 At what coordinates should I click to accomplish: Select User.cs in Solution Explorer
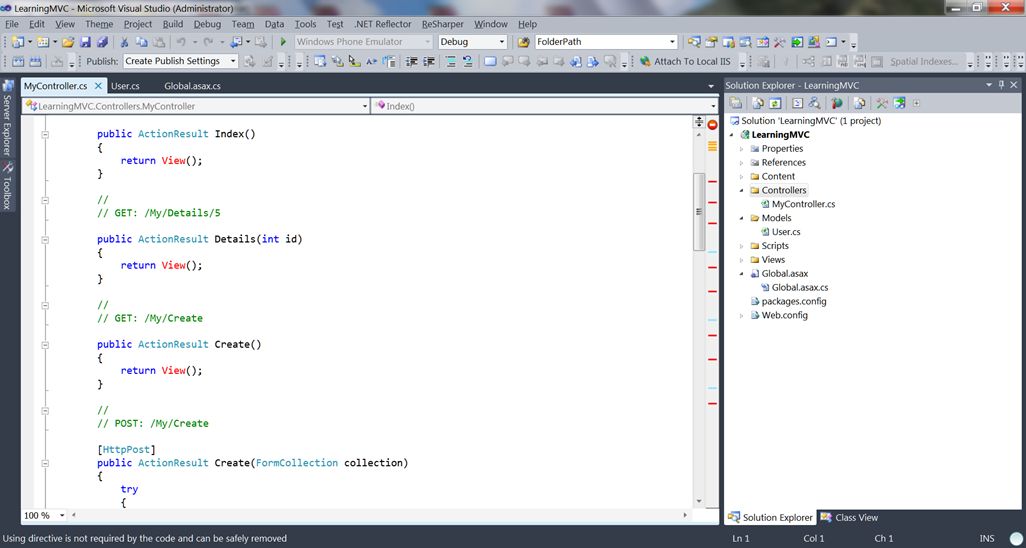pos(785,232)
